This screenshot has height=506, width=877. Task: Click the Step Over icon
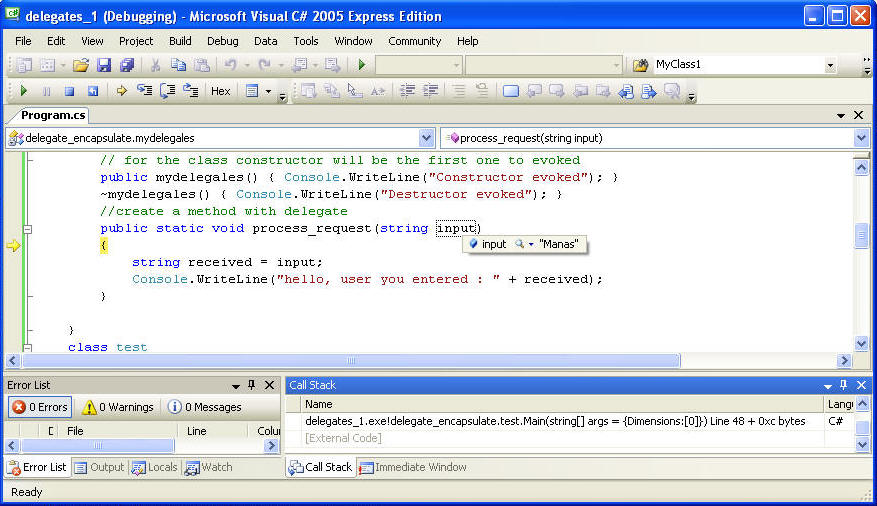(x=167, y=91)
